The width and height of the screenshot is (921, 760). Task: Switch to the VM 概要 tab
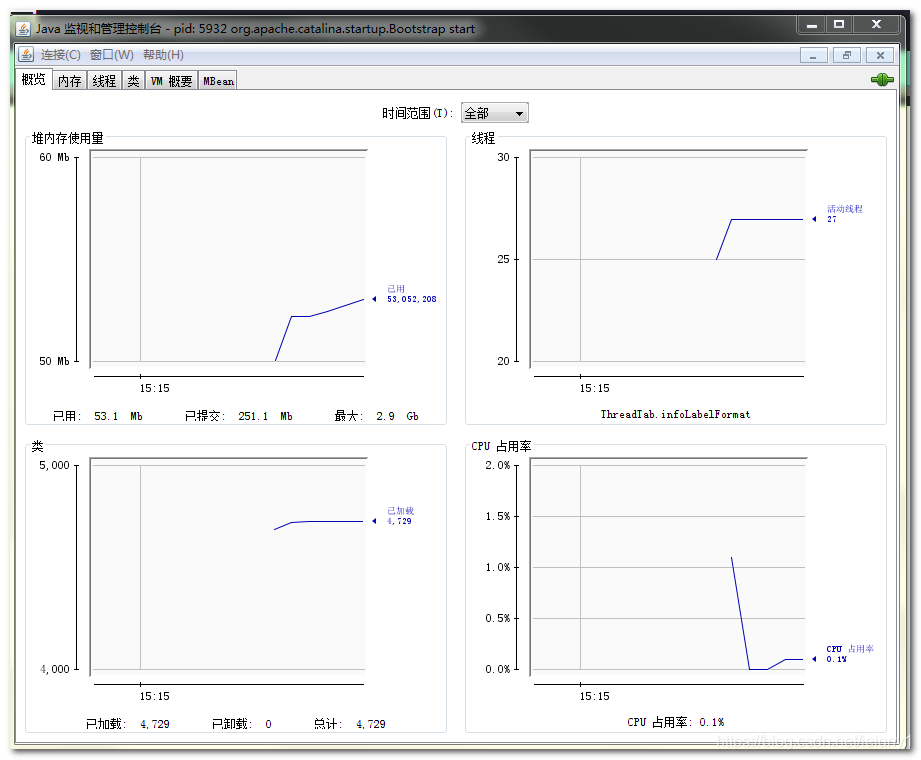coord(171,80)
